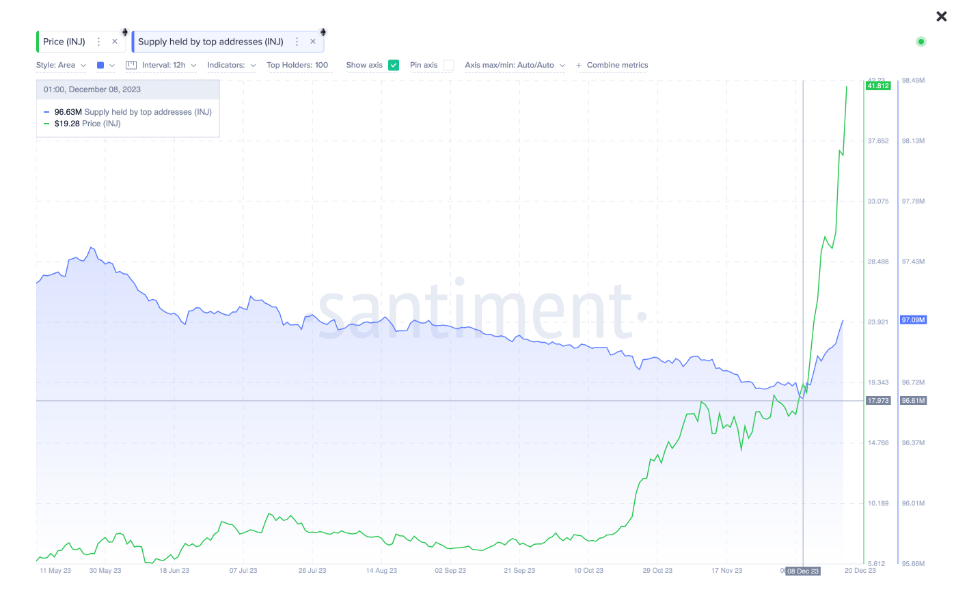Select Supply held by top addresses tab

point(210,42)
